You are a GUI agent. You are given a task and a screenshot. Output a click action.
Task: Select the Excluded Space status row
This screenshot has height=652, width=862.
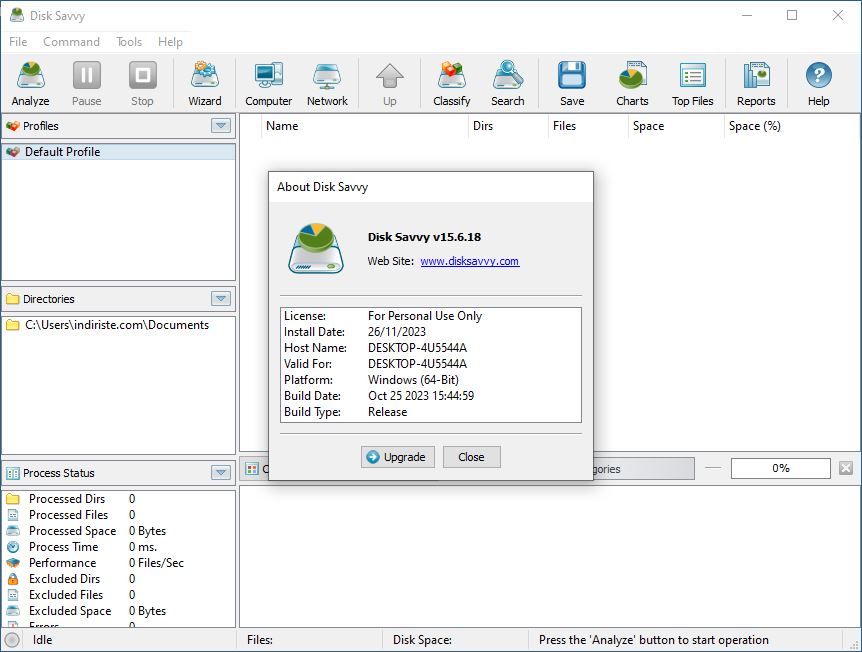[119, 610]
